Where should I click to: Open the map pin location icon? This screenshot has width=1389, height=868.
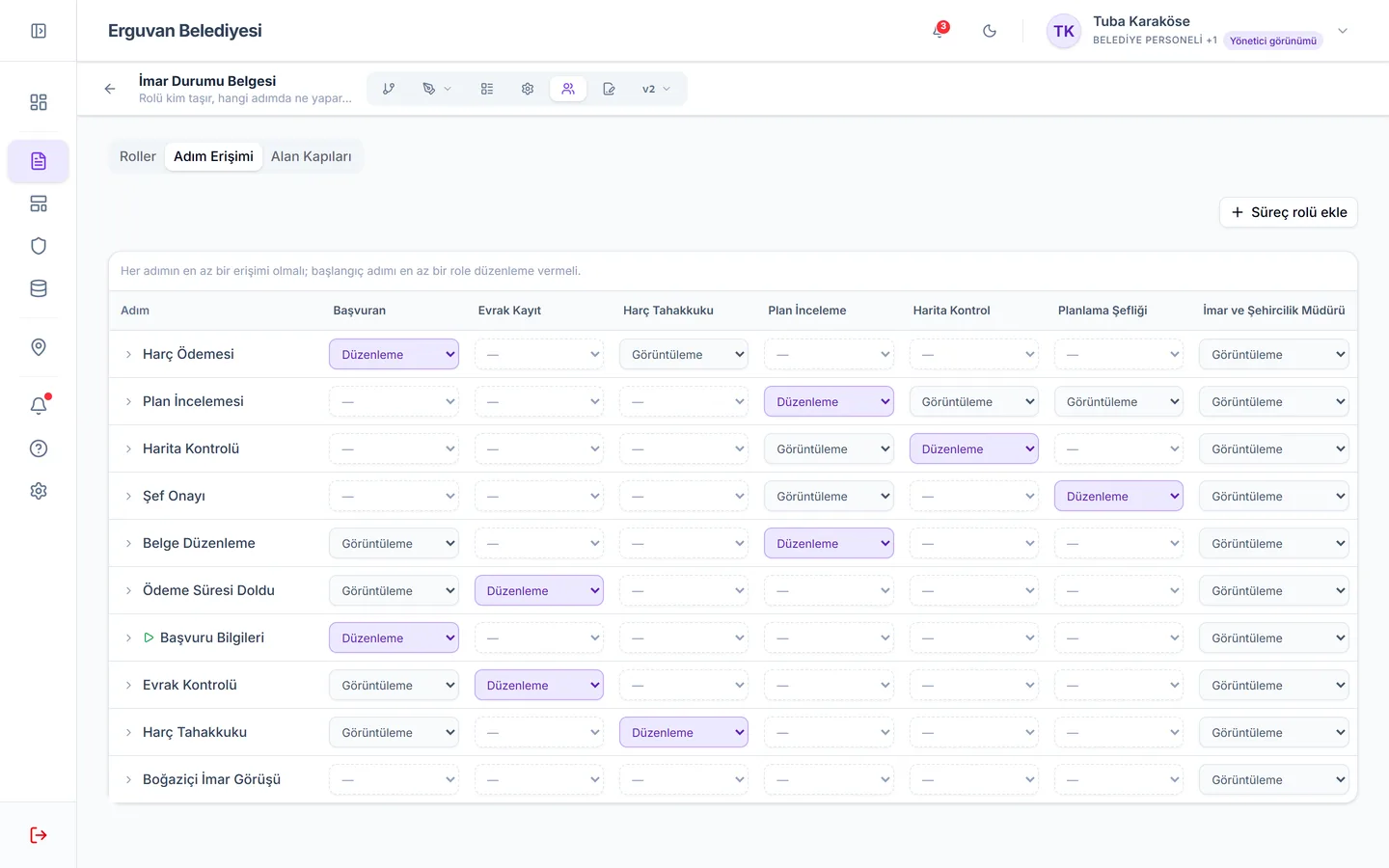point(39,347)
